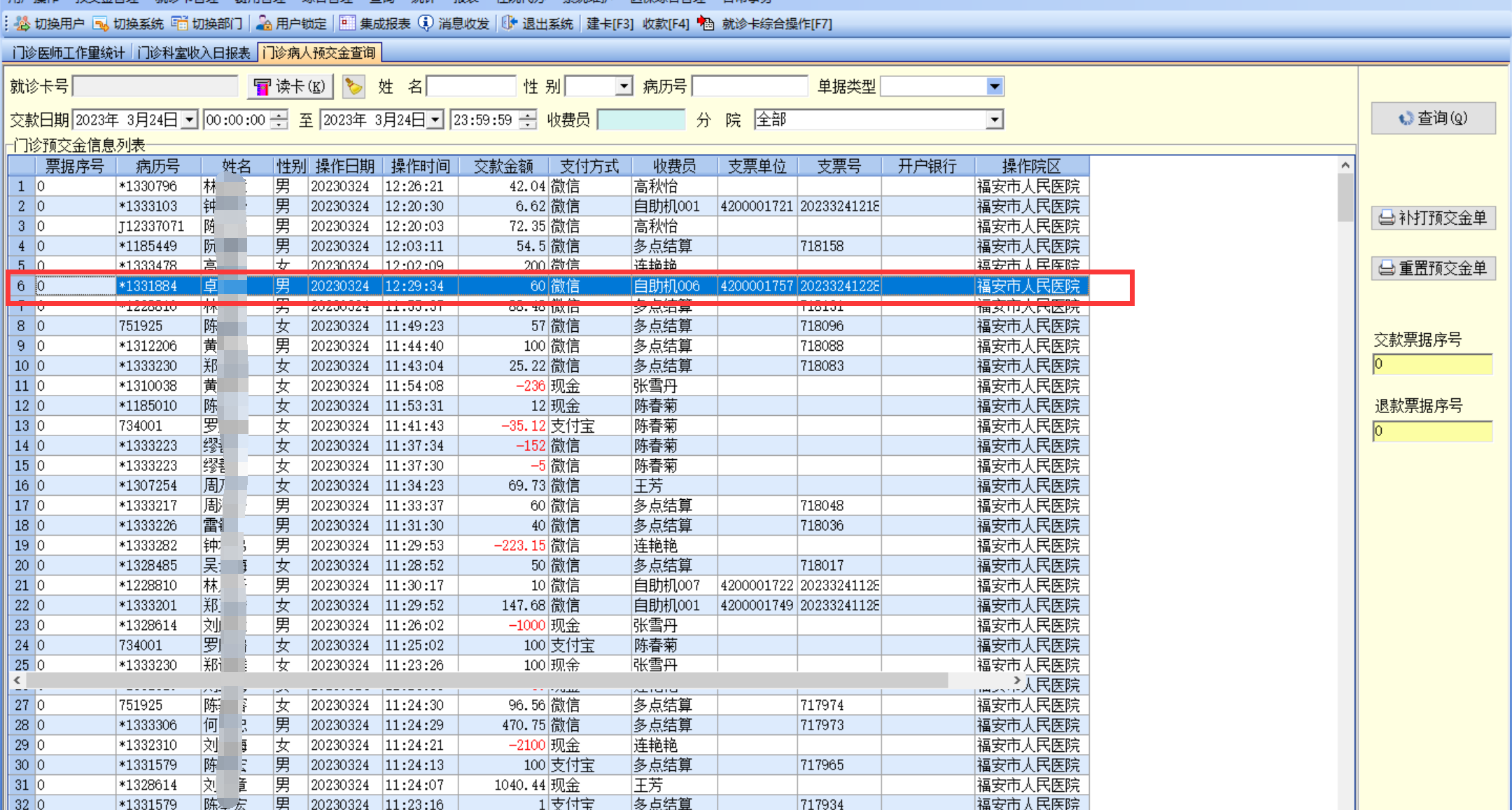Open 集成报表 integrated reports icon
This screenshot has height=810, width=1512.
pos(347,24)
